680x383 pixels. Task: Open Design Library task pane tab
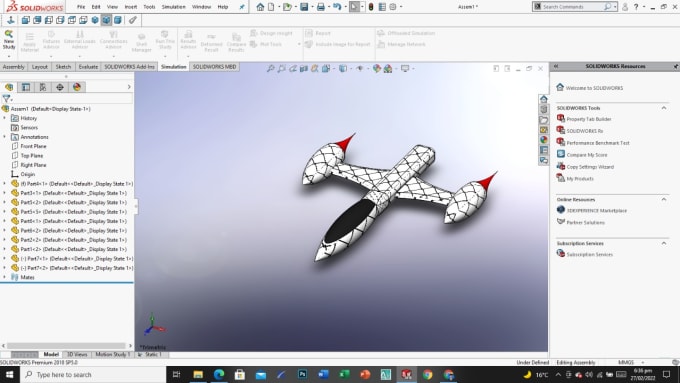click(x=543, y=109)
